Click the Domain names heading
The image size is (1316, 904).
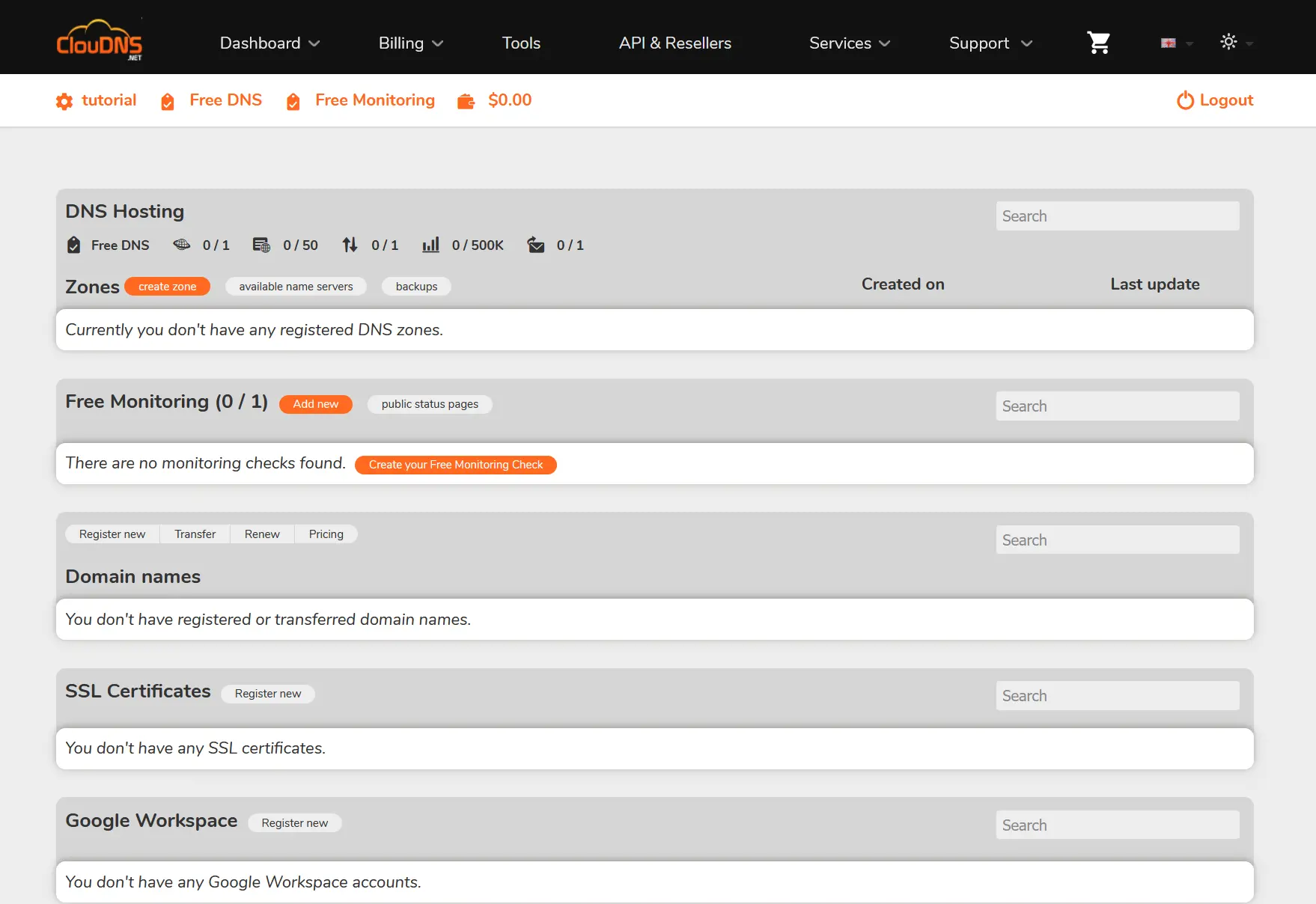pyautogui.click(x=133, y=577)
